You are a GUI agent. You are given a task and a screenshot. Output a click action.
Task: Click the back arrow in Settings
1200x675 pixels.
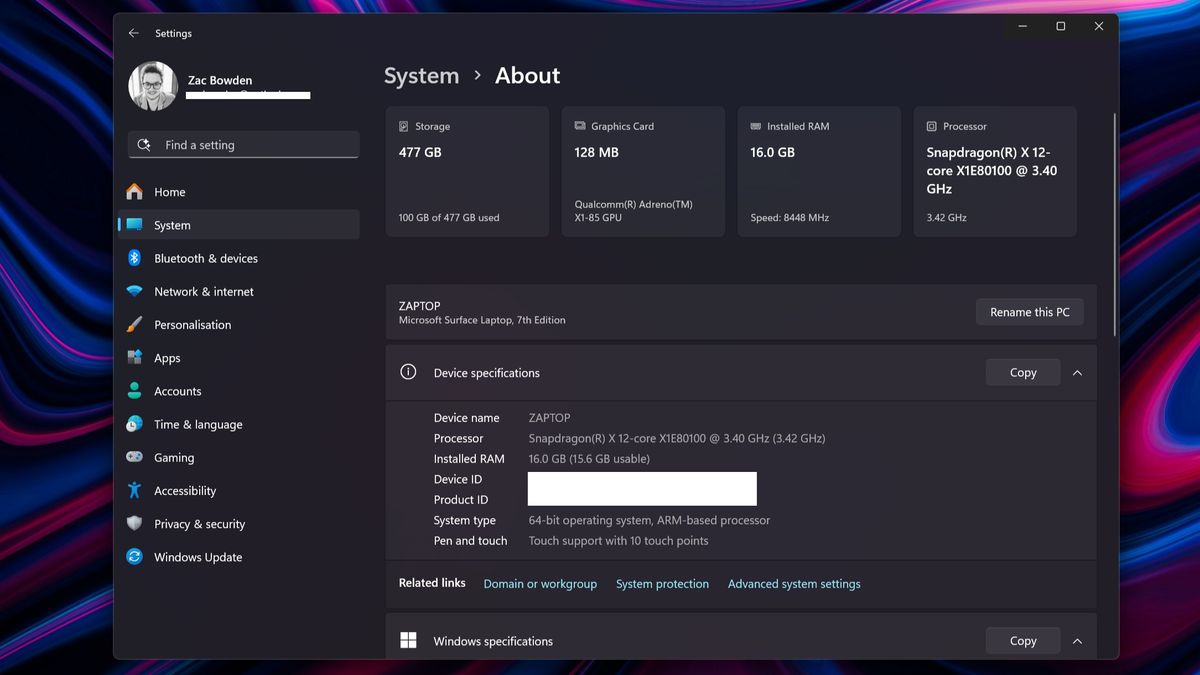(133, 33)
